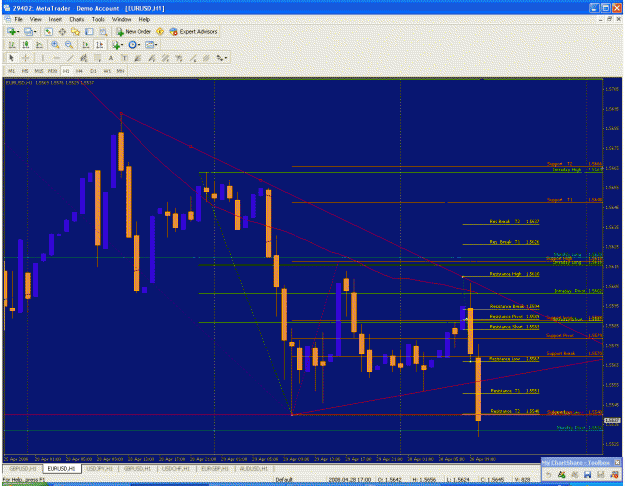The height and width of the screenshot is (486, 625).
Task: Open the Terminal panel icon
Action: pos(89,31)
